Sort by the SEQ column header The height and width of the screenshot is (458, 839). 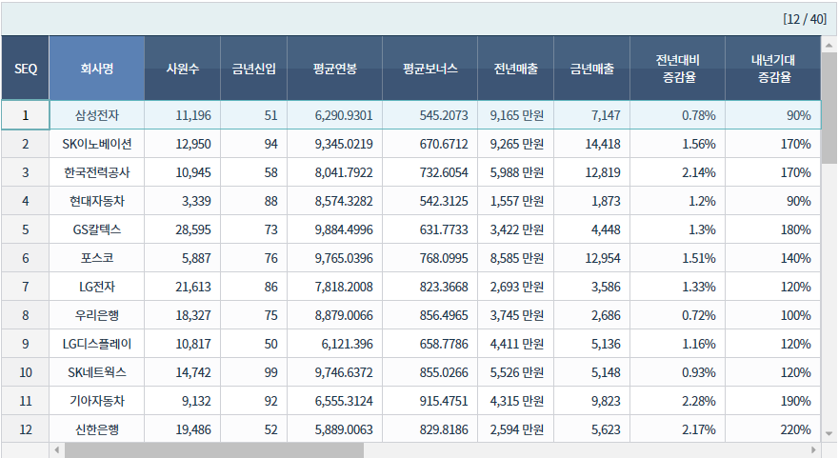pyautogui.click(x=25, y=68)
